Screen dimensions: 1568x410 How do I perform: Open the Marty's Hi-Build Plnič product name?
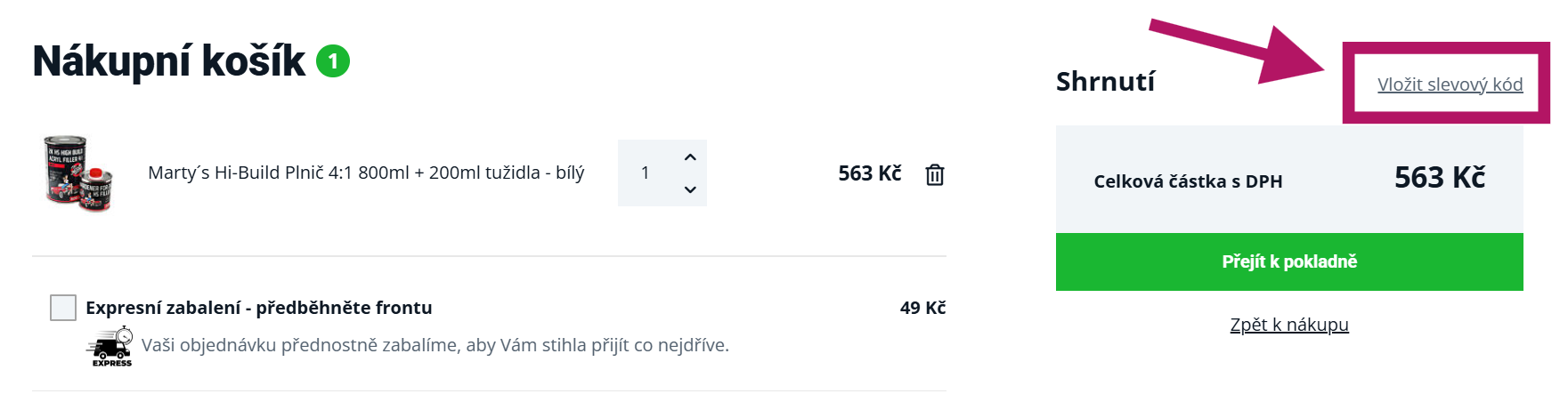pos(366,173)
